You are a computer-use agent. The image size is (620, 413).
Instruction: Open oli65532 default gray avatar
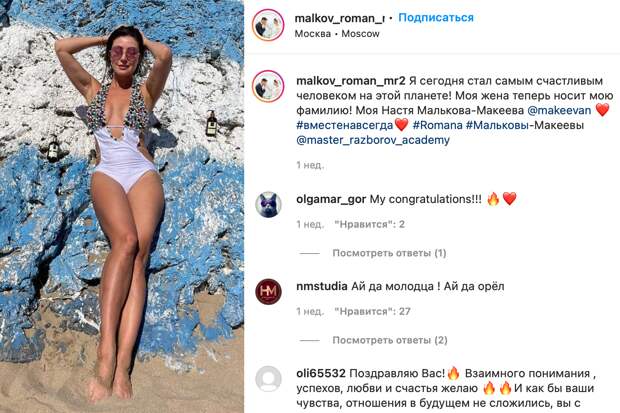click(x=268, y=379)
